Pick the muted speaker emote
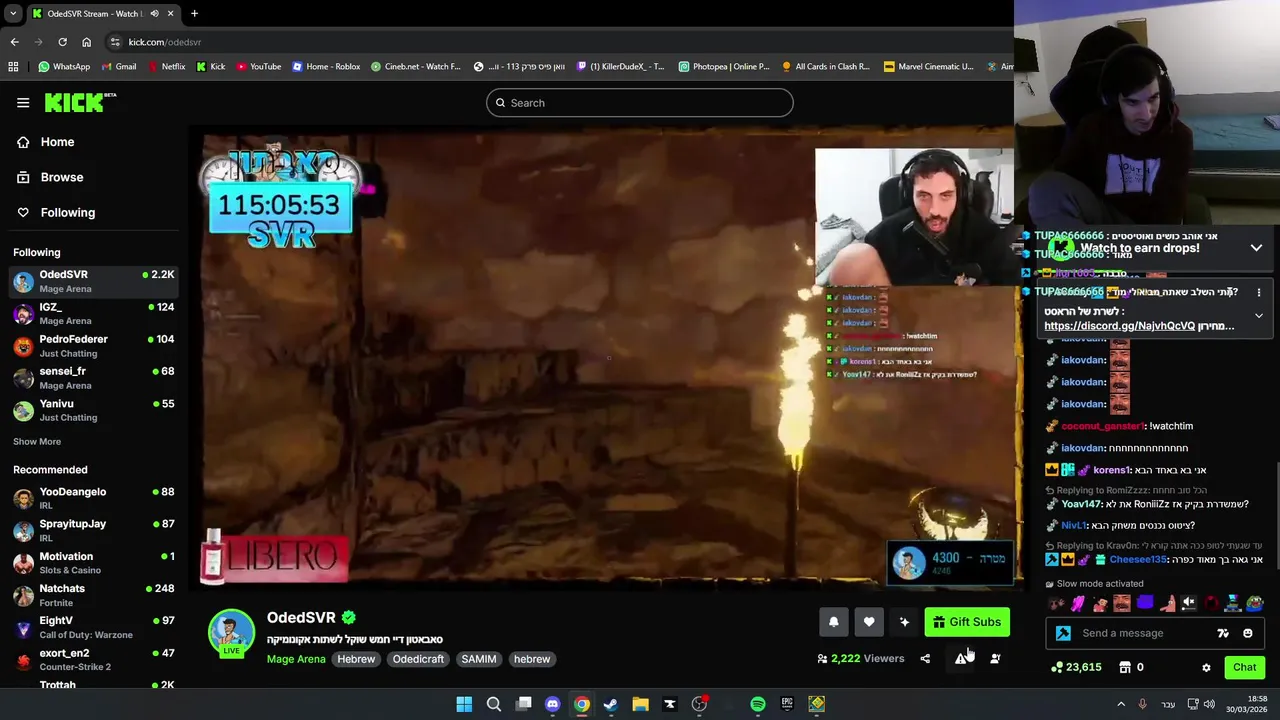The image size is (1280, 720). pyautogui.click(x=1189, y=603)
